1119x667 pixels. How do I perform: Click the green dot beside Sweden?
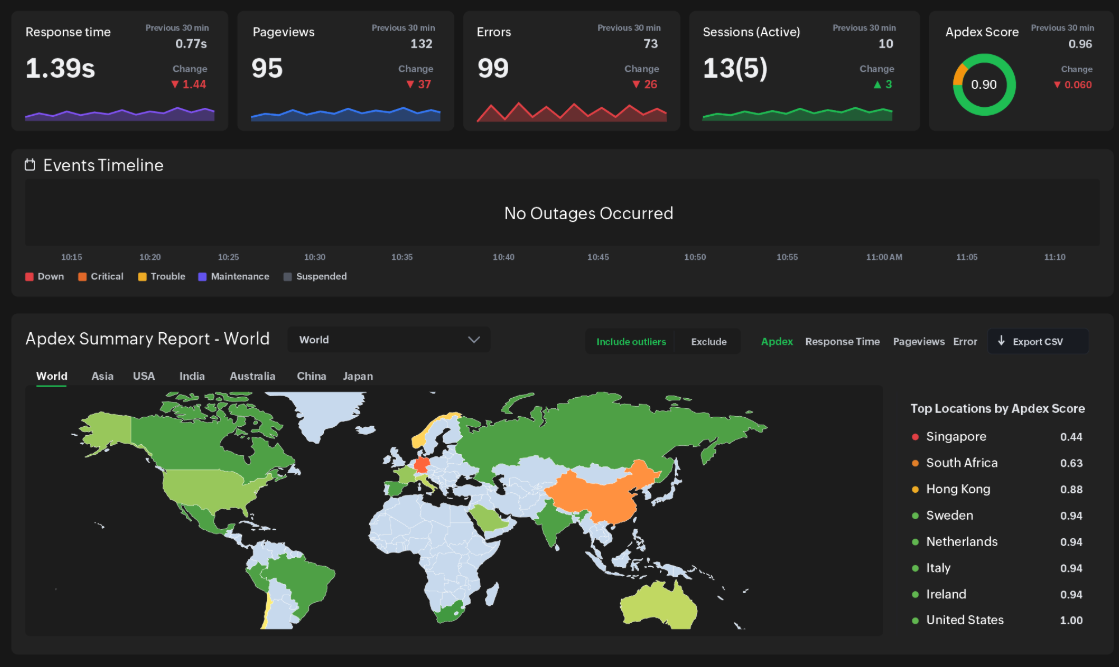pos(915,516)
